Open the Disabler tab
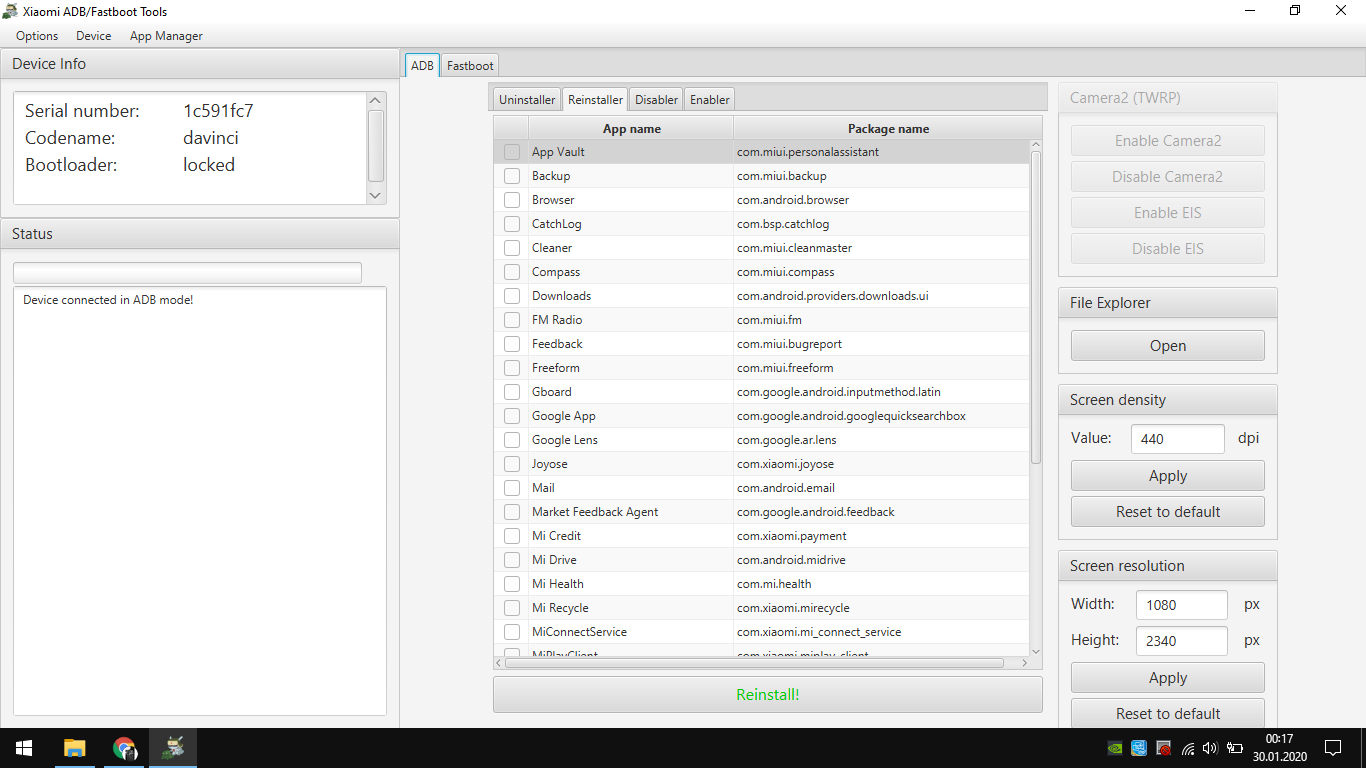Screen dimensions: 1366x768 click(656, 99)
